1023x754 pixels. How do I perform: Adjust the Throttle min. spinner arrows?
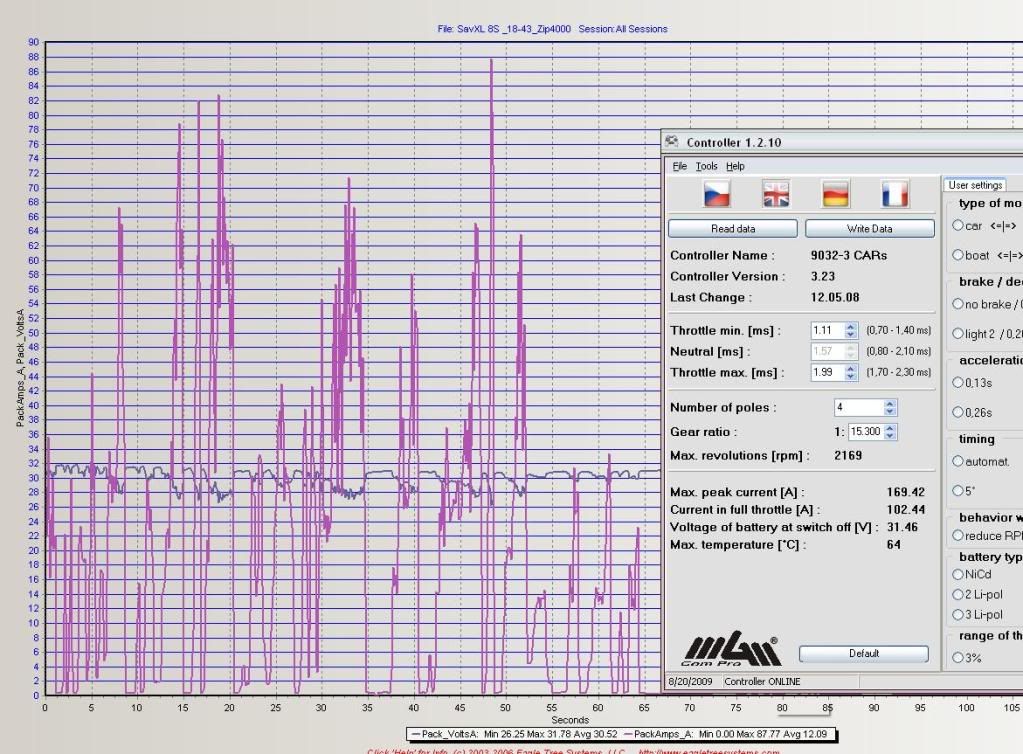coord(851,330)
